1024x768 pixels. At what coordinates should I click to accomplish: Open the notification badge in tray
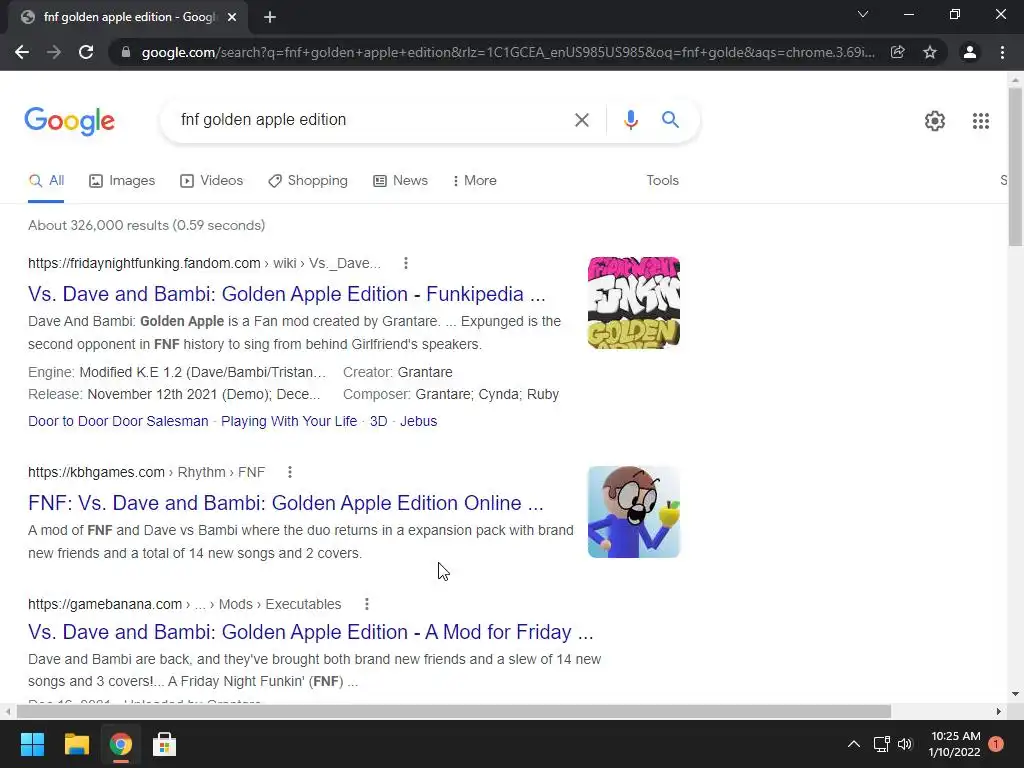coord(996,744)
